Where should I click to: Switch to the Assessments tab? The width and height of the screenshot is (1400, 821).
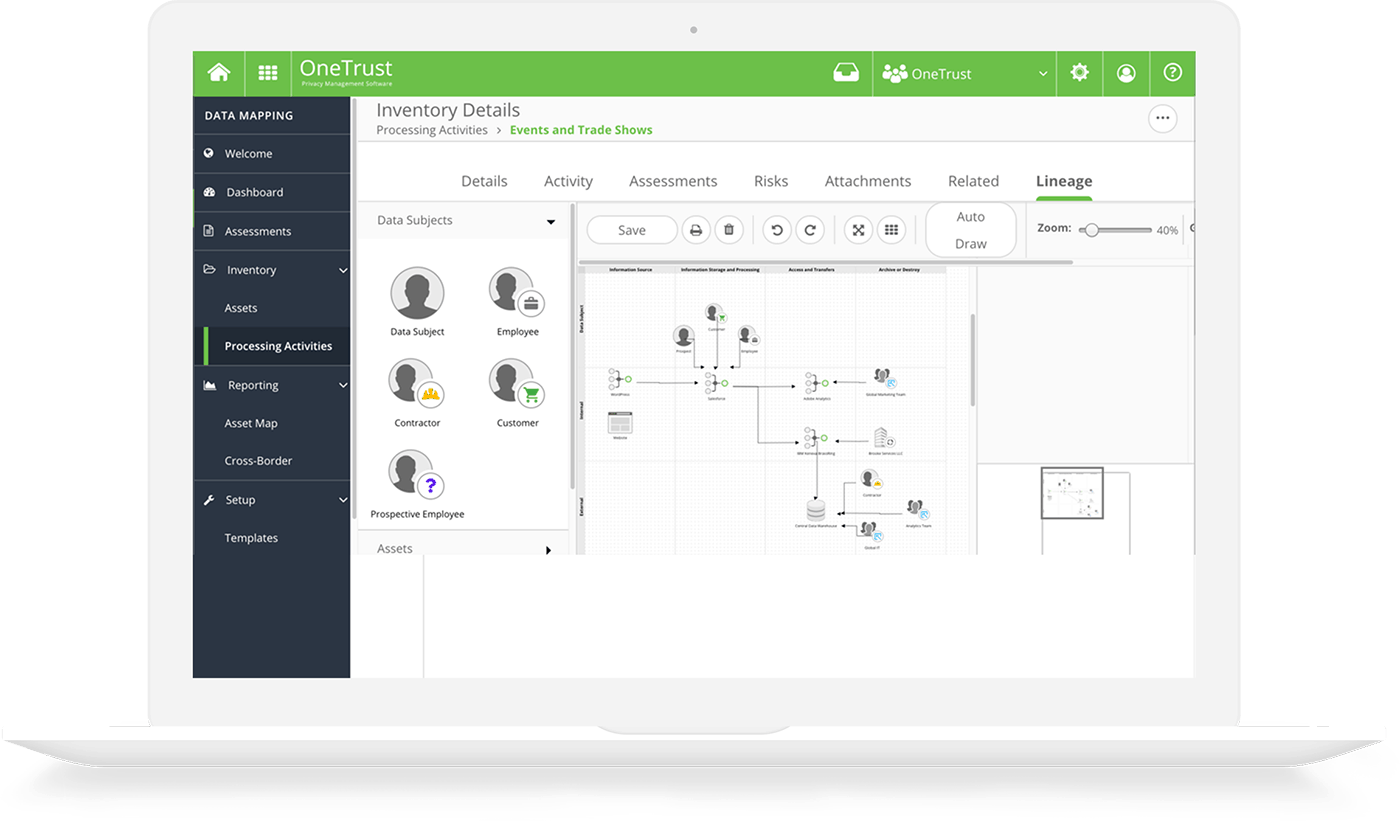(672, 181)
